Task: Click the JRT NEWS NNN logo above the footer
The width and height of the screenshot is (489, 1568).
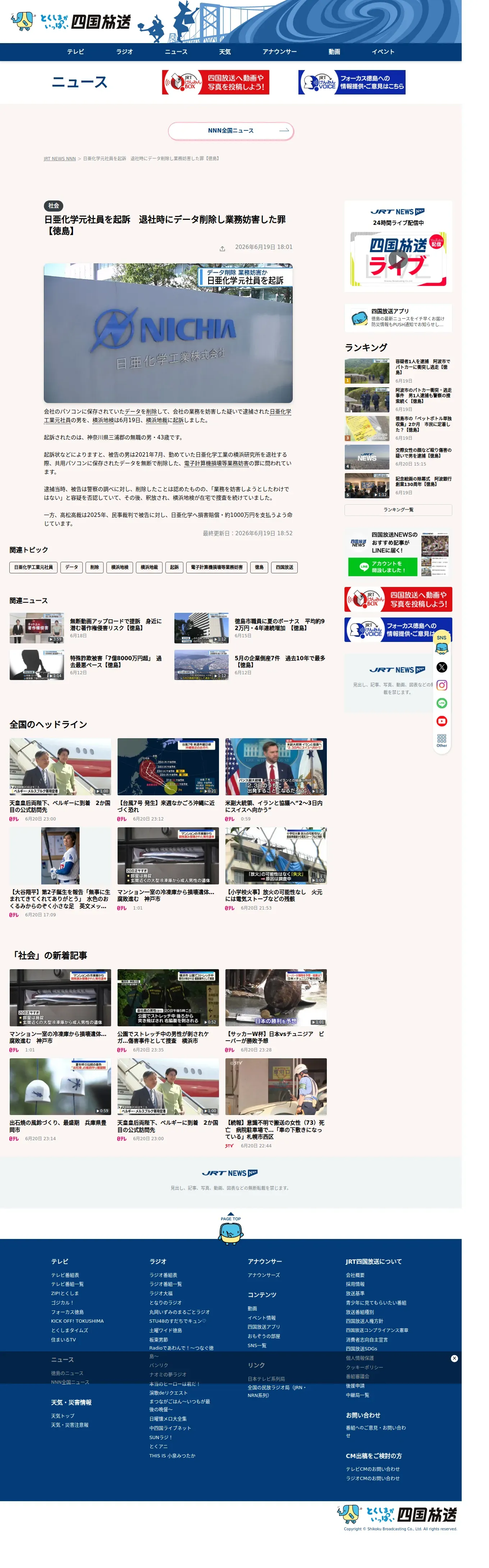Action: coord(230,1173)
